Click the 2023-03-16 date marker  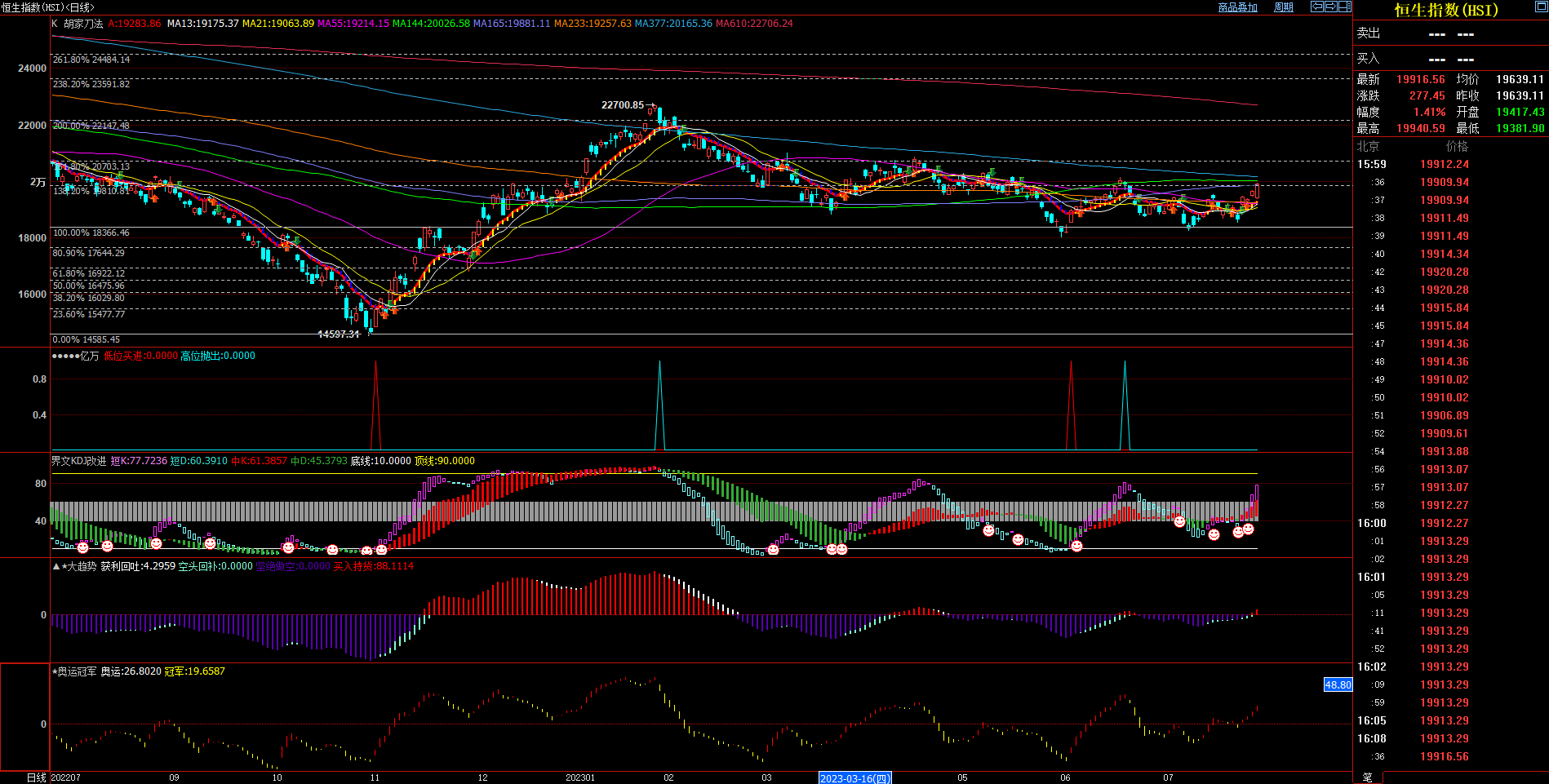pyautogui.click(x=854, y=778)
